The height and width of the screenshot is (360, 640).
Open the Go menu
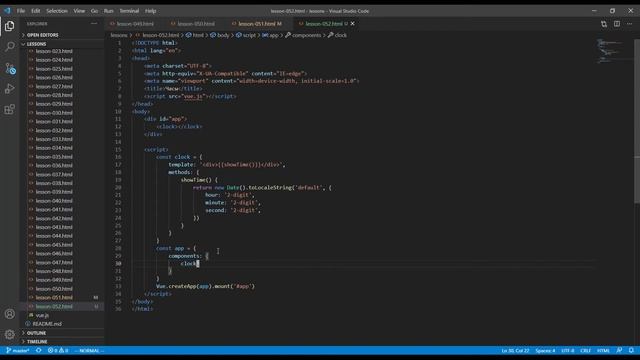pyautogui.click(x=94, y=11)
